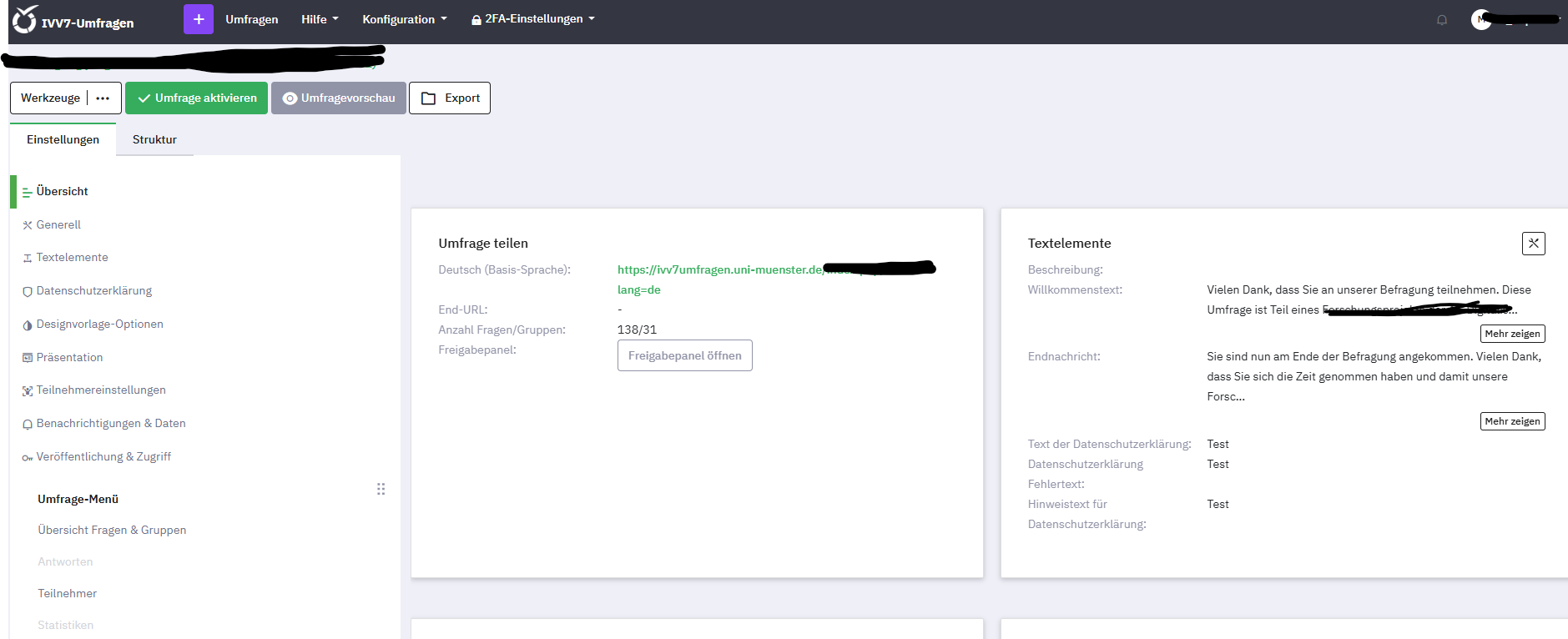Screen dimensions: 1568x639
Task: Click the Freigabepanel öffnen button
Action: point(684,355)
